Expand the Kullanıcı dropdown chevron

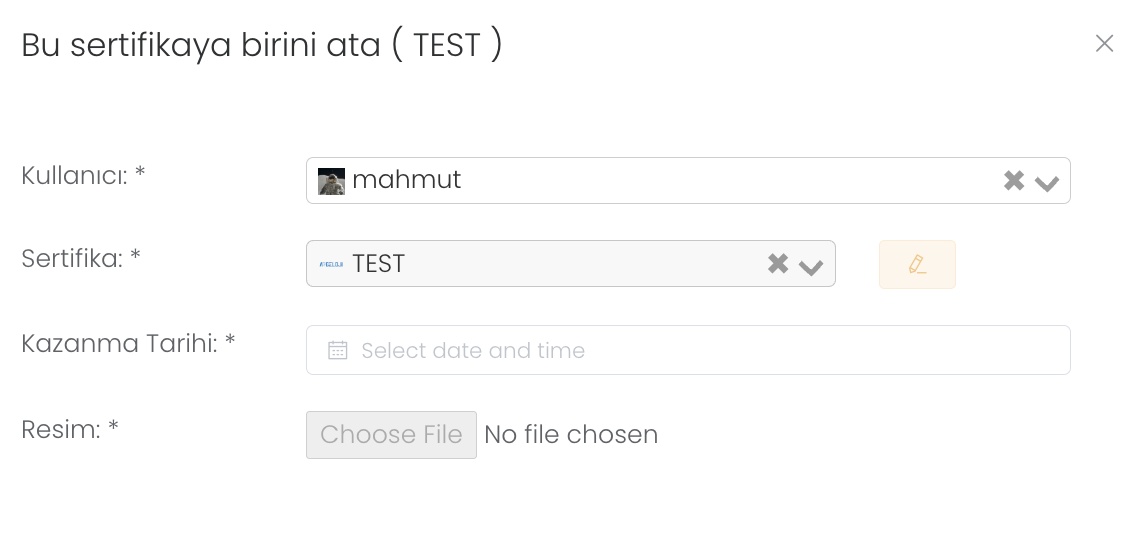1047,183
